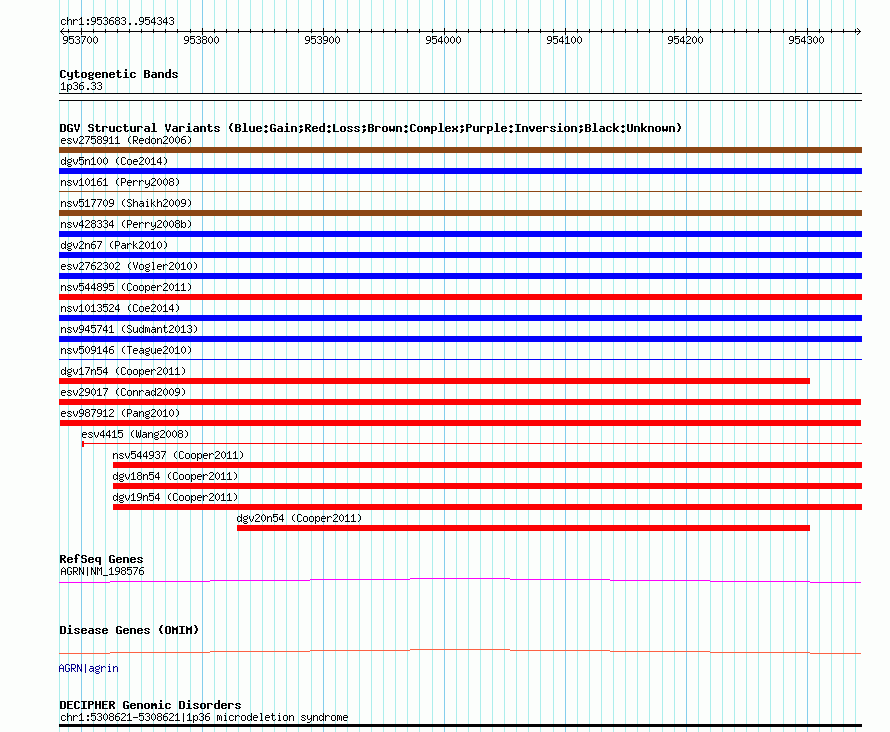Click the brown bar under nsv517709
This screenshot has width=890, height=732.
pyautogui.click(x=460, y=213)
